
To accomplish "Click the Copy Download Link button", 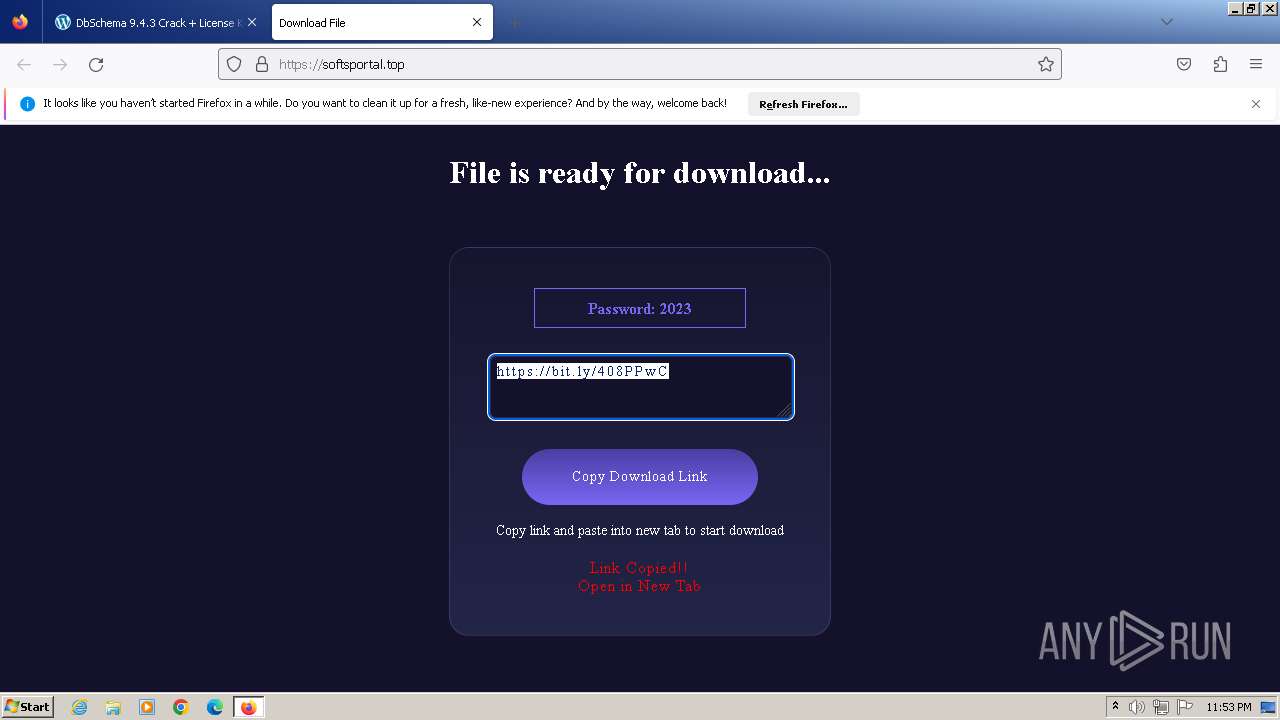I will click(x=640, y=477).
